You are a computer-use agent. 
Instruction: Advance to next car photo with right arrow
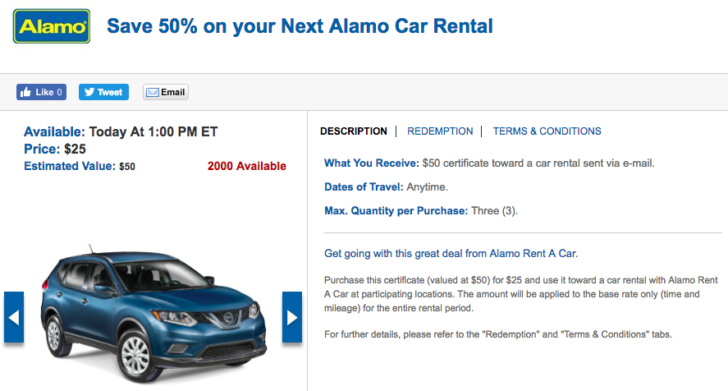pos(292,317)
